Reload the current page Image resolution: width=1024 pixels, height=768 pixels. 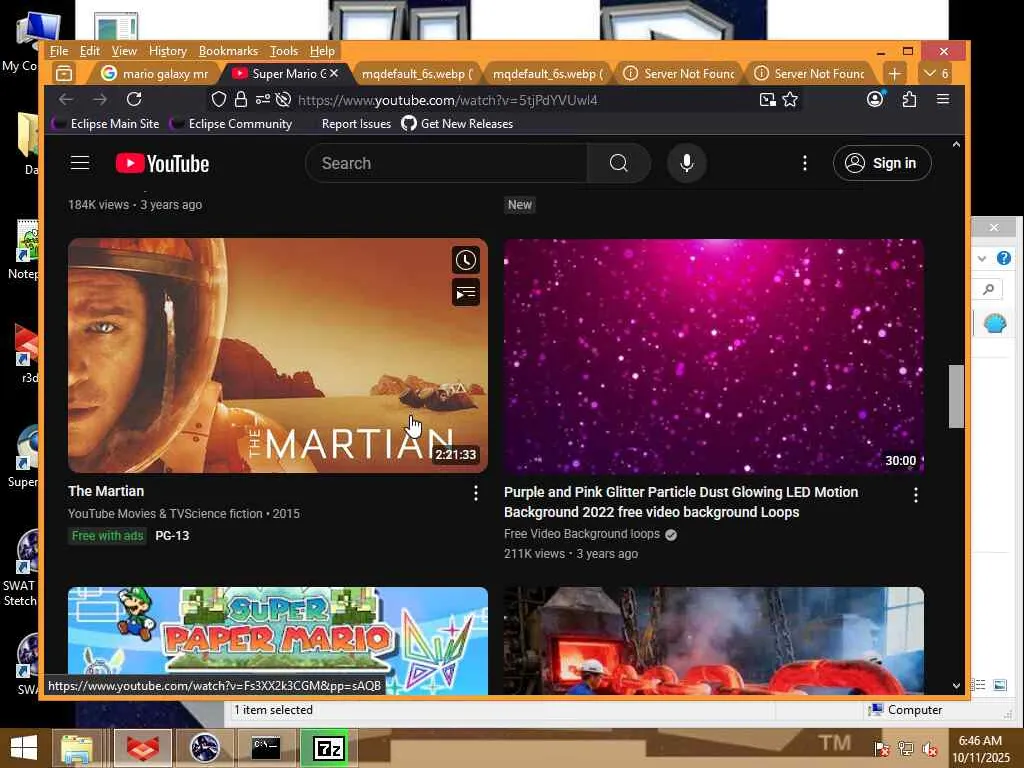click(134, 99)
